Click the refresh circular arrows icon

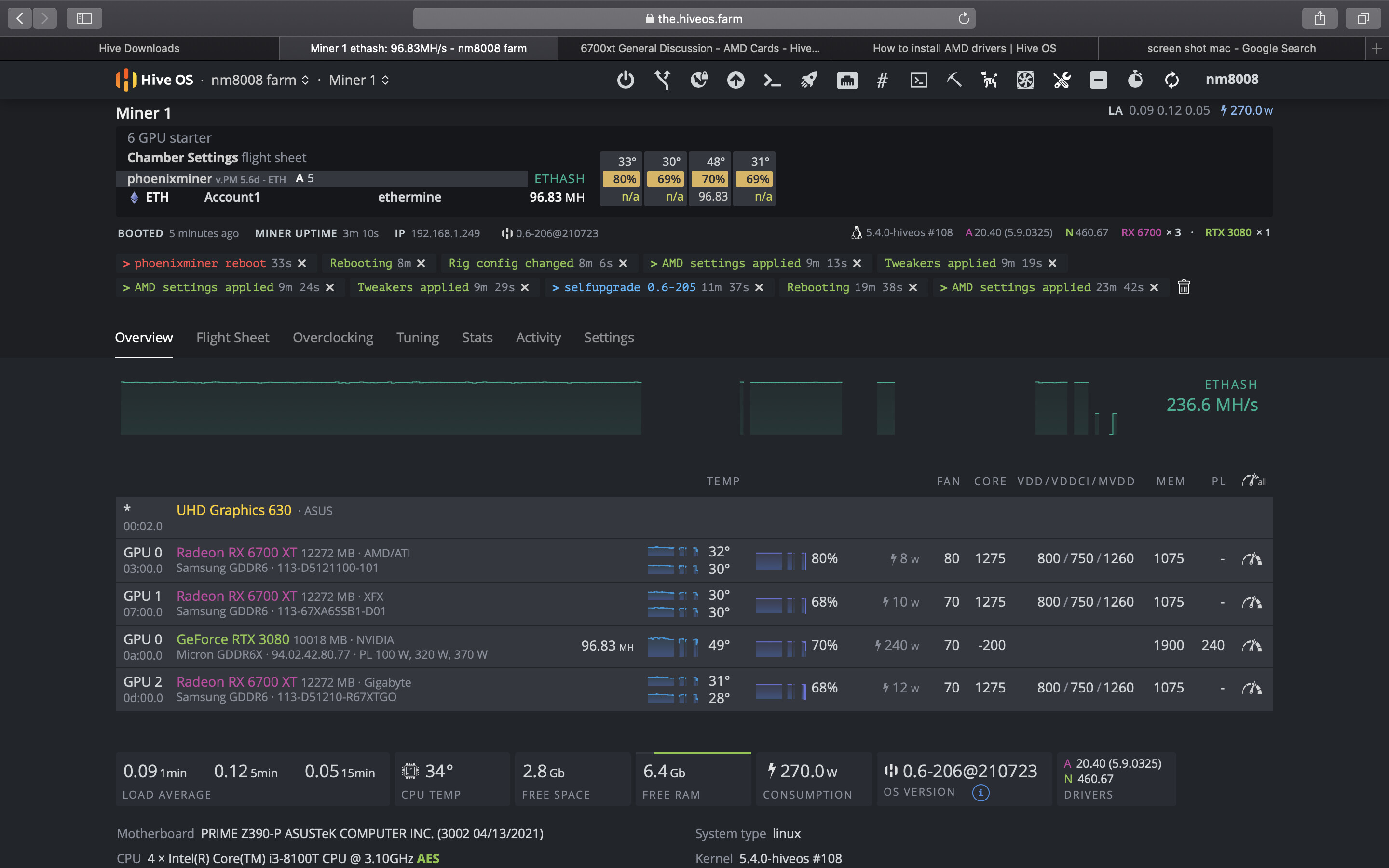click(1171, 80)
